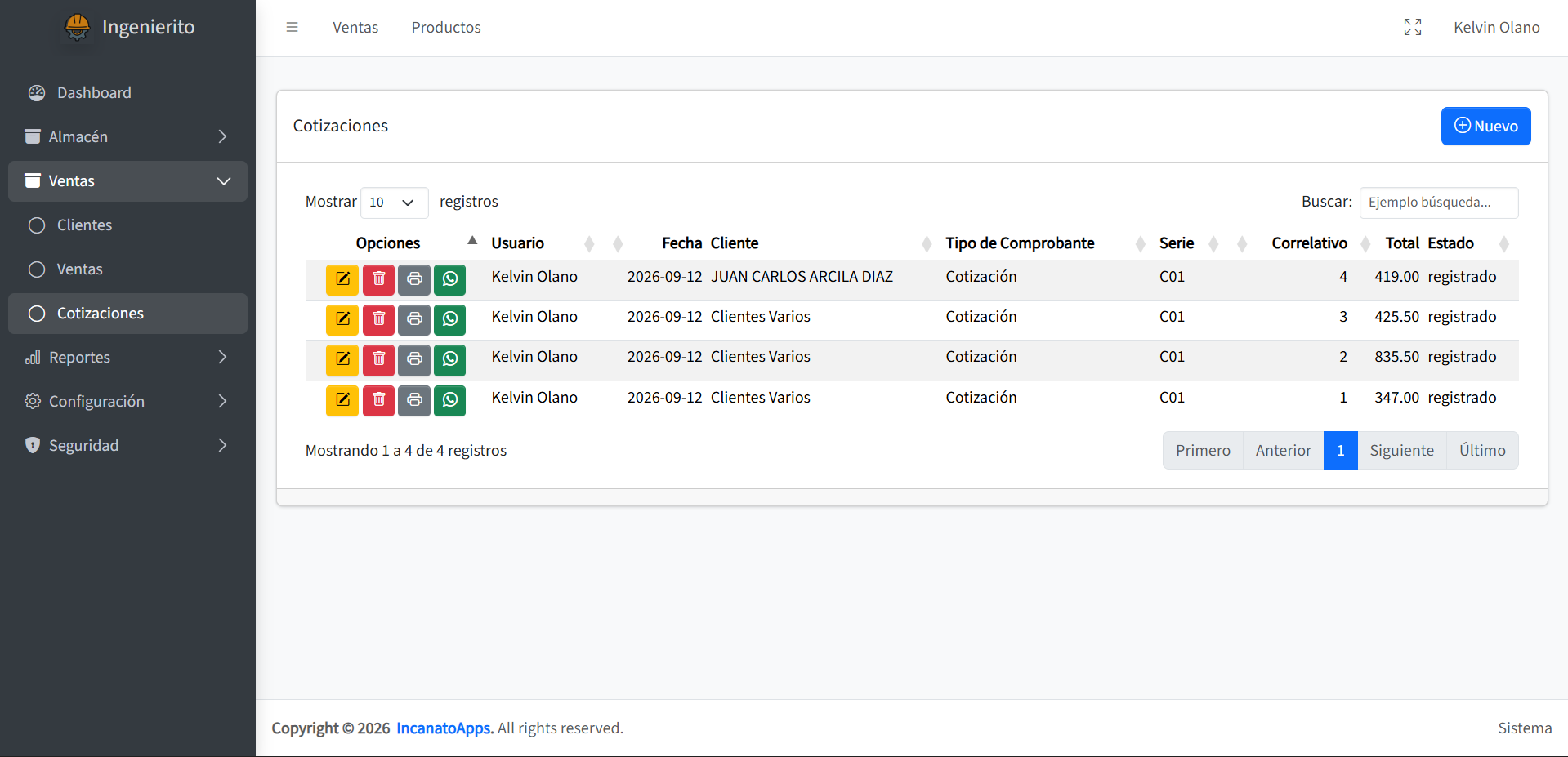Toggle the hamburger sidebar menu icon
1568x757 pixels.
(x=292, y=27)
